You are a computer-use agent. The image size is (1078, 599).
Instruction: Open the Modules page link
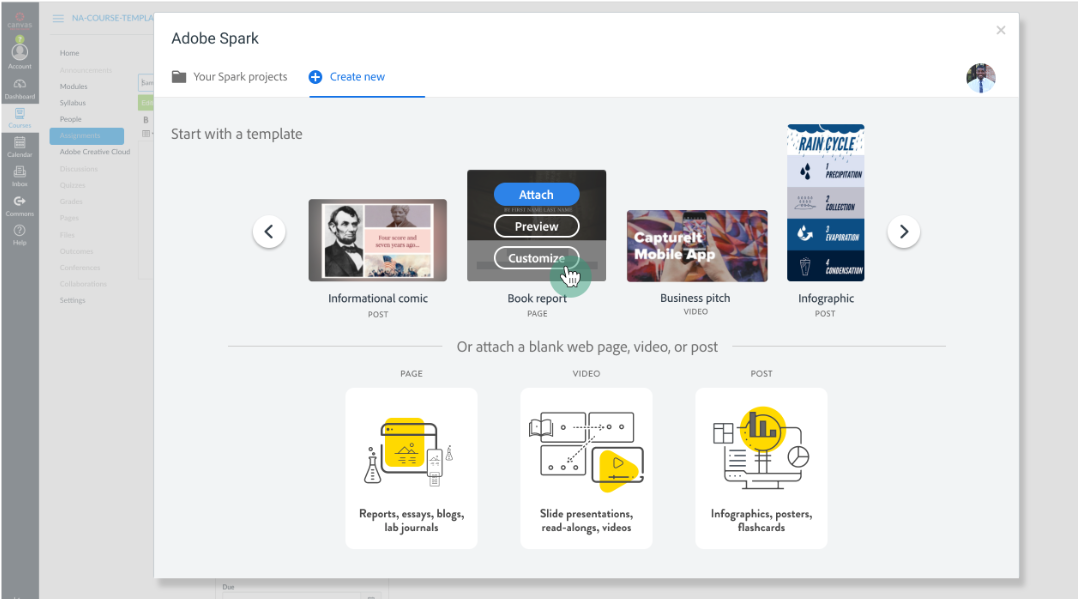pos(76,86)
